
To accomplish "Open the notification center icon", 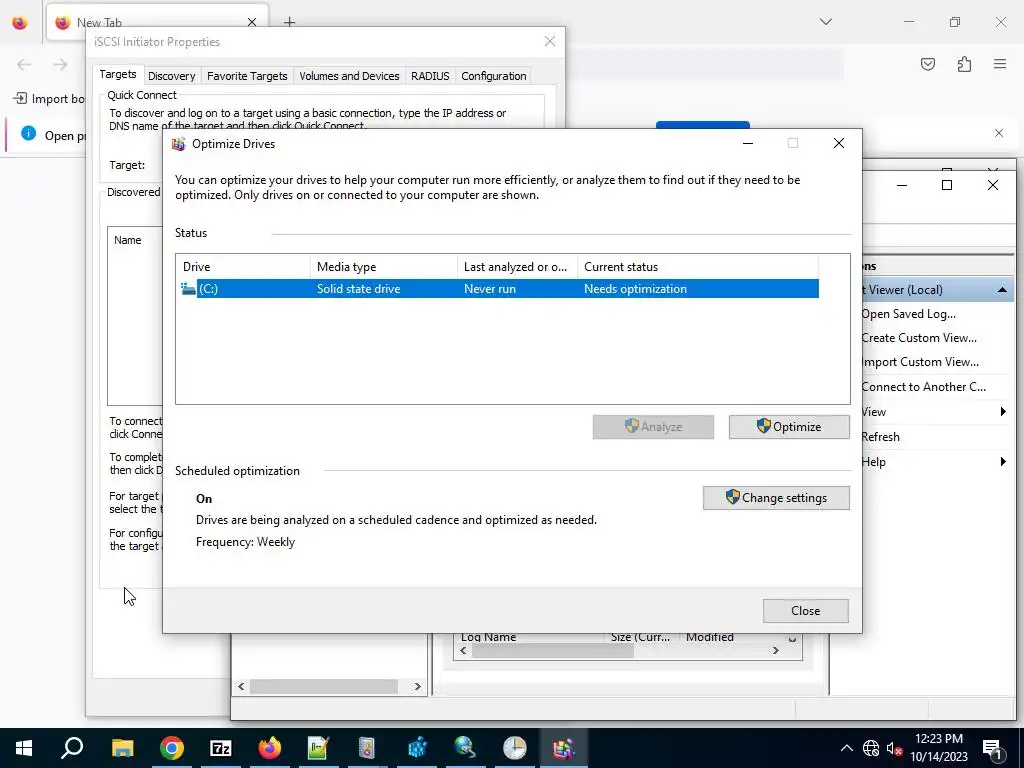I will click(992, 748).
